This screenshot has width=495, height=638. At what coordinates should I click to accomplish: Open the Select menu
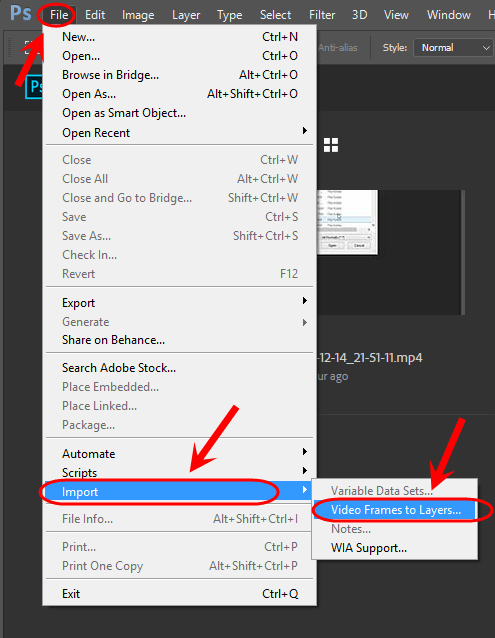(x=275, y=15)
